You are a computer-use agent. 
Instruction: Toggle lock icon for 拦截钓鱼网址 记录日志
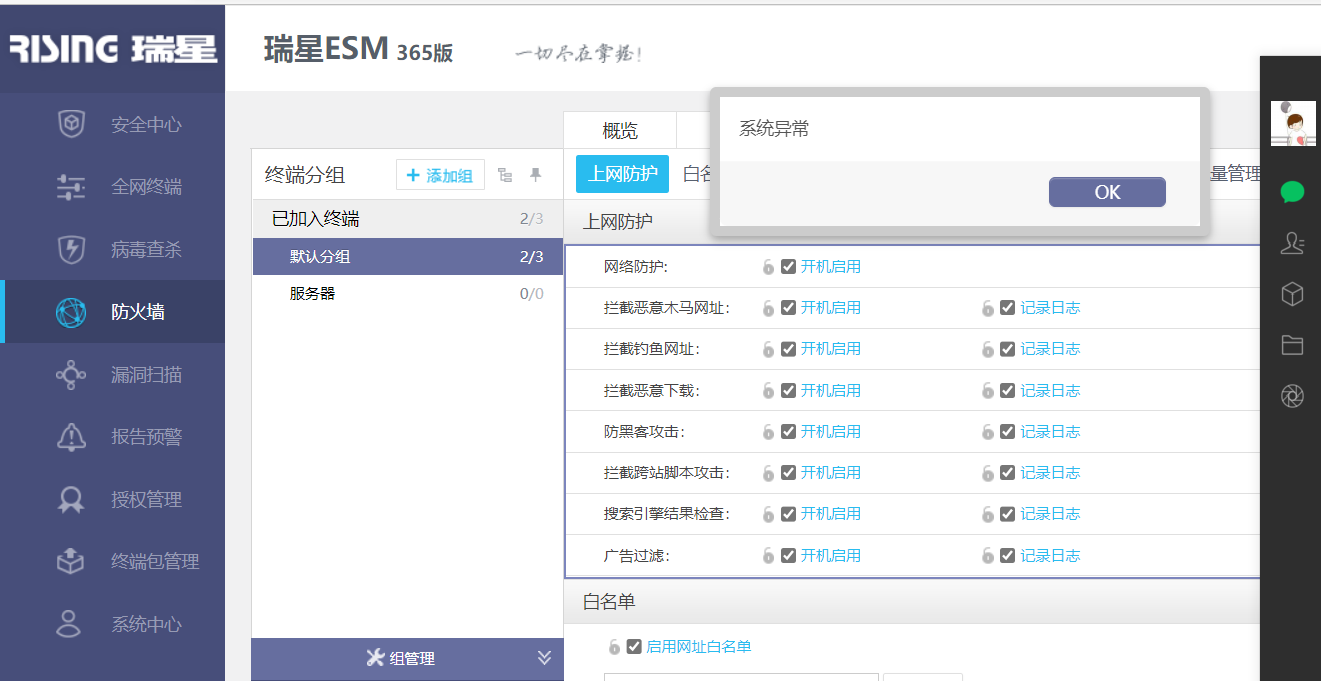click(988, 349)
